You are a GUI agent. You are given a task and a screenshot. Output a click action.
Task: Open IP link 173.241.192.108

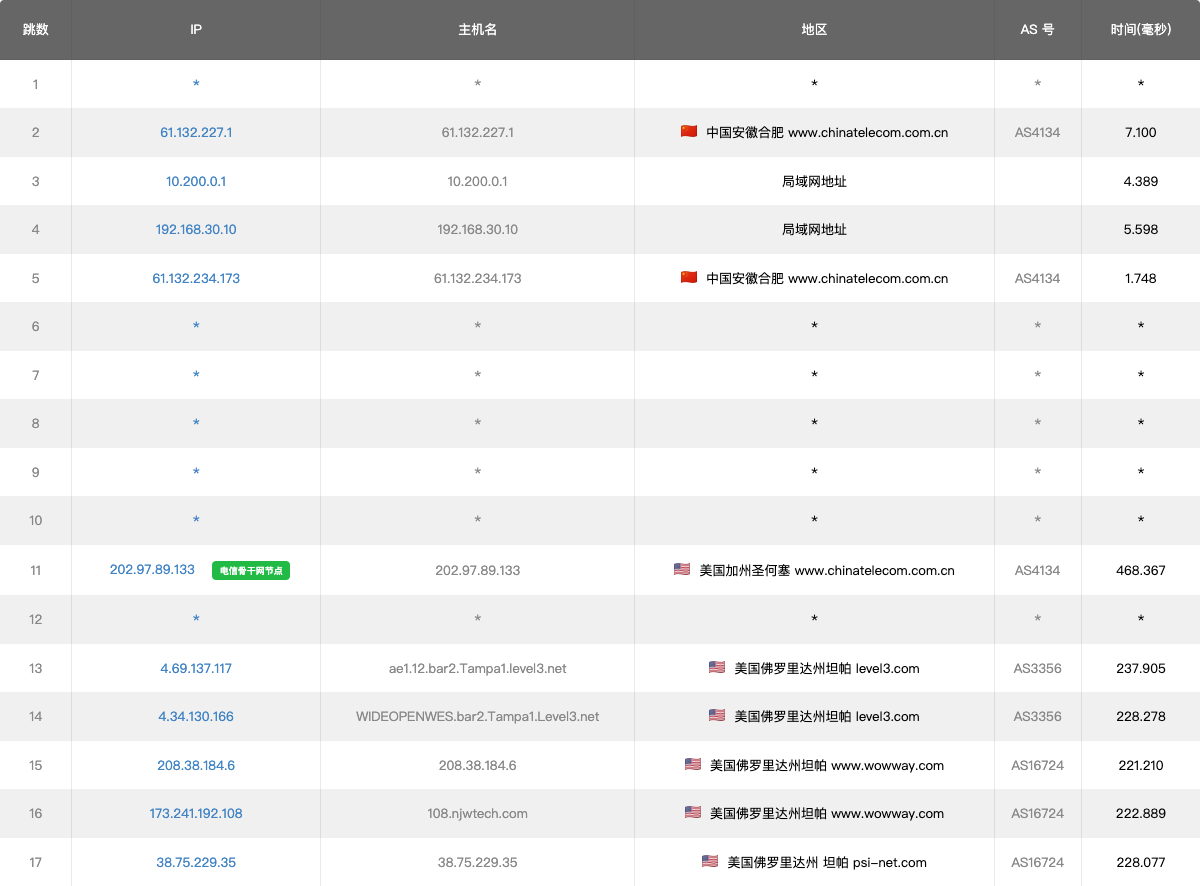pos(196,813)
